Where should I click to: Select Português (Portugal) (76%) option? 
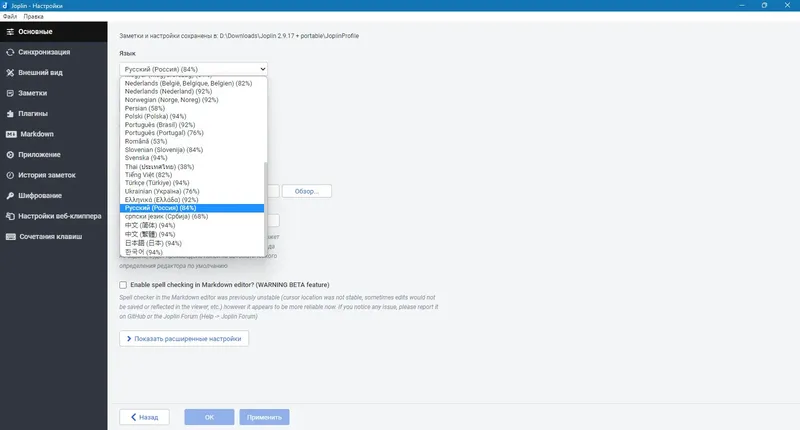pyautogui.click(x=192, y=133)
